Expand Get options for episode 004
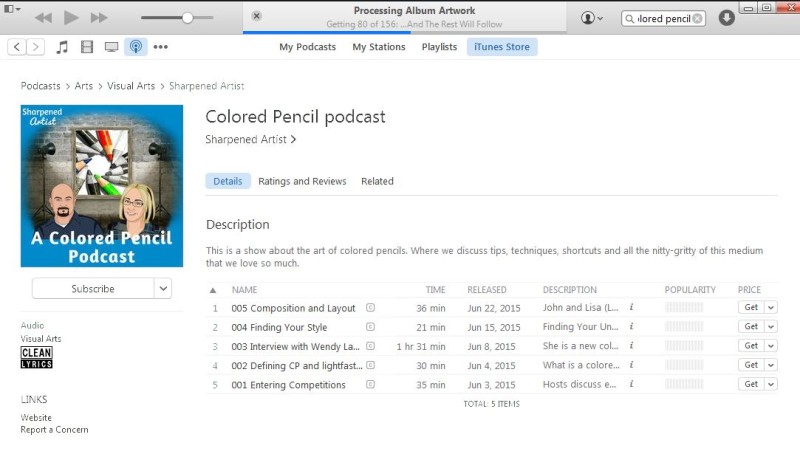The width and height of the screenshot is (800, 454). click(771, 326)
